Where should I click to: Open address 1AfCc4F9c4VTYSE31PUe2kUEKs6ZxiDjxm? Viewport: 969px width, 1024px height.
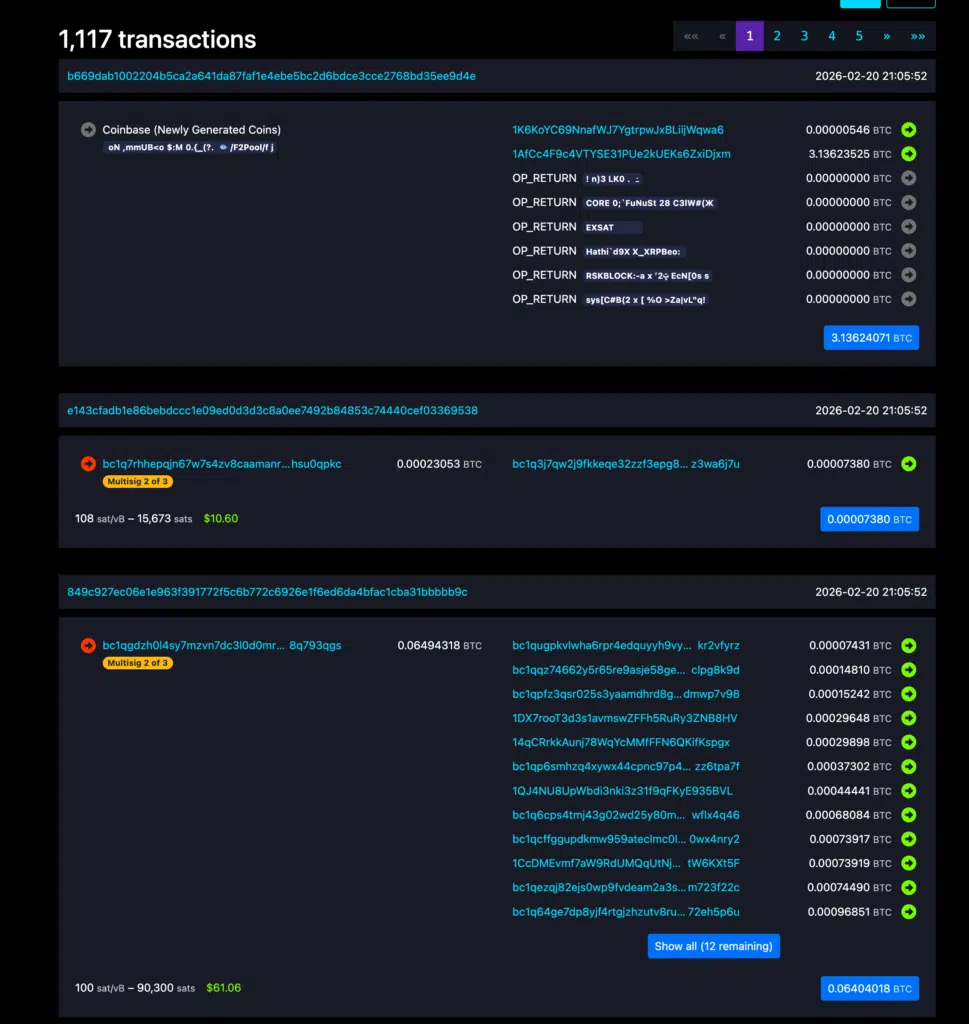(x=621, y=154)
